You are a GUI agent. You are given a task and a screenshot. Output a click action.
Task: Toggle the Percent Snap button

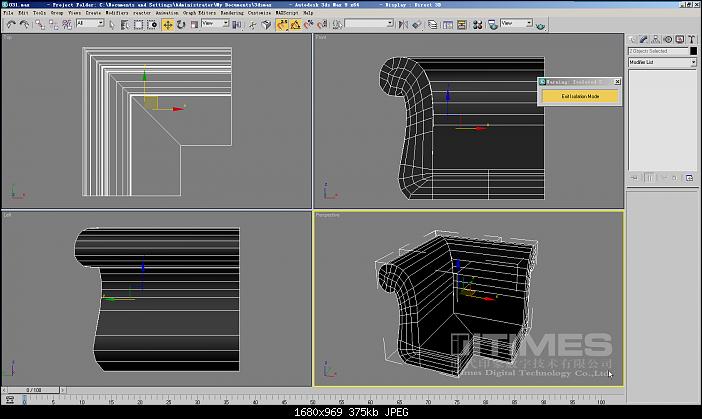pyautogui.click(x=309, y=25)
